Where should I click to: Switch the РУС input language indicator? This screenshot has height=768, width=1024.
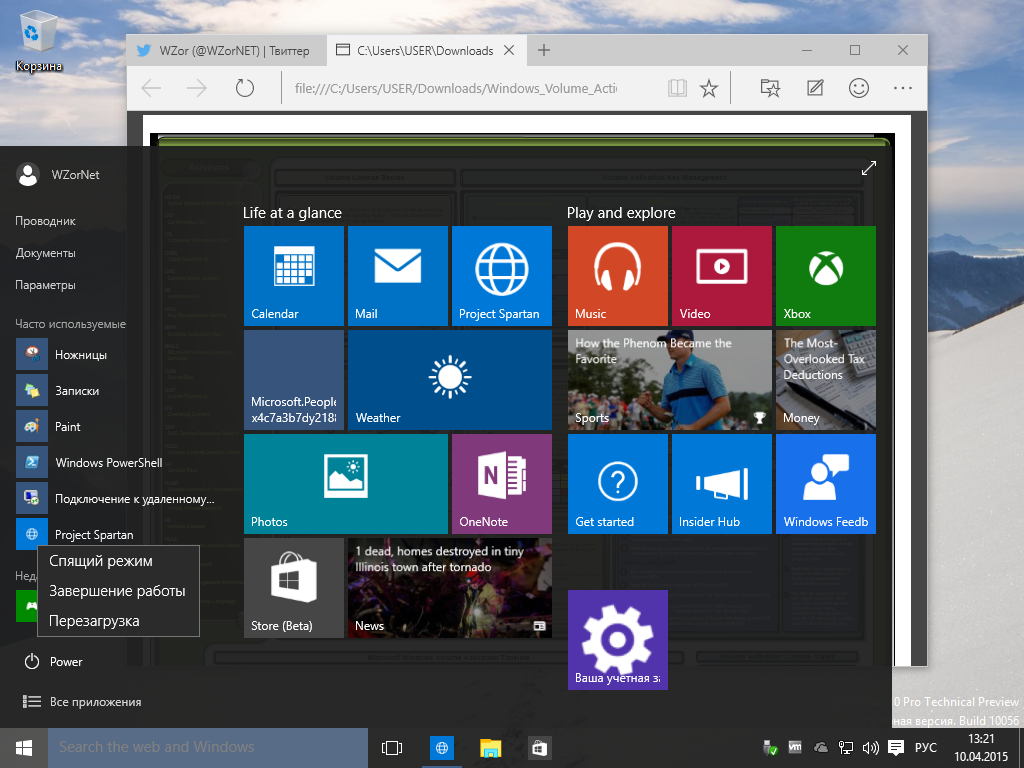coord(925,748)
